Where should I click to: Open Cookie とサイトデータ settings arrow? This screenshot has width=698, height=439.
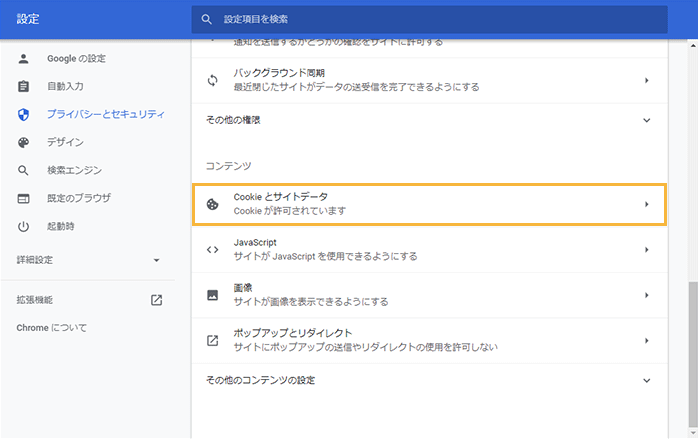[x=646, y=204]
